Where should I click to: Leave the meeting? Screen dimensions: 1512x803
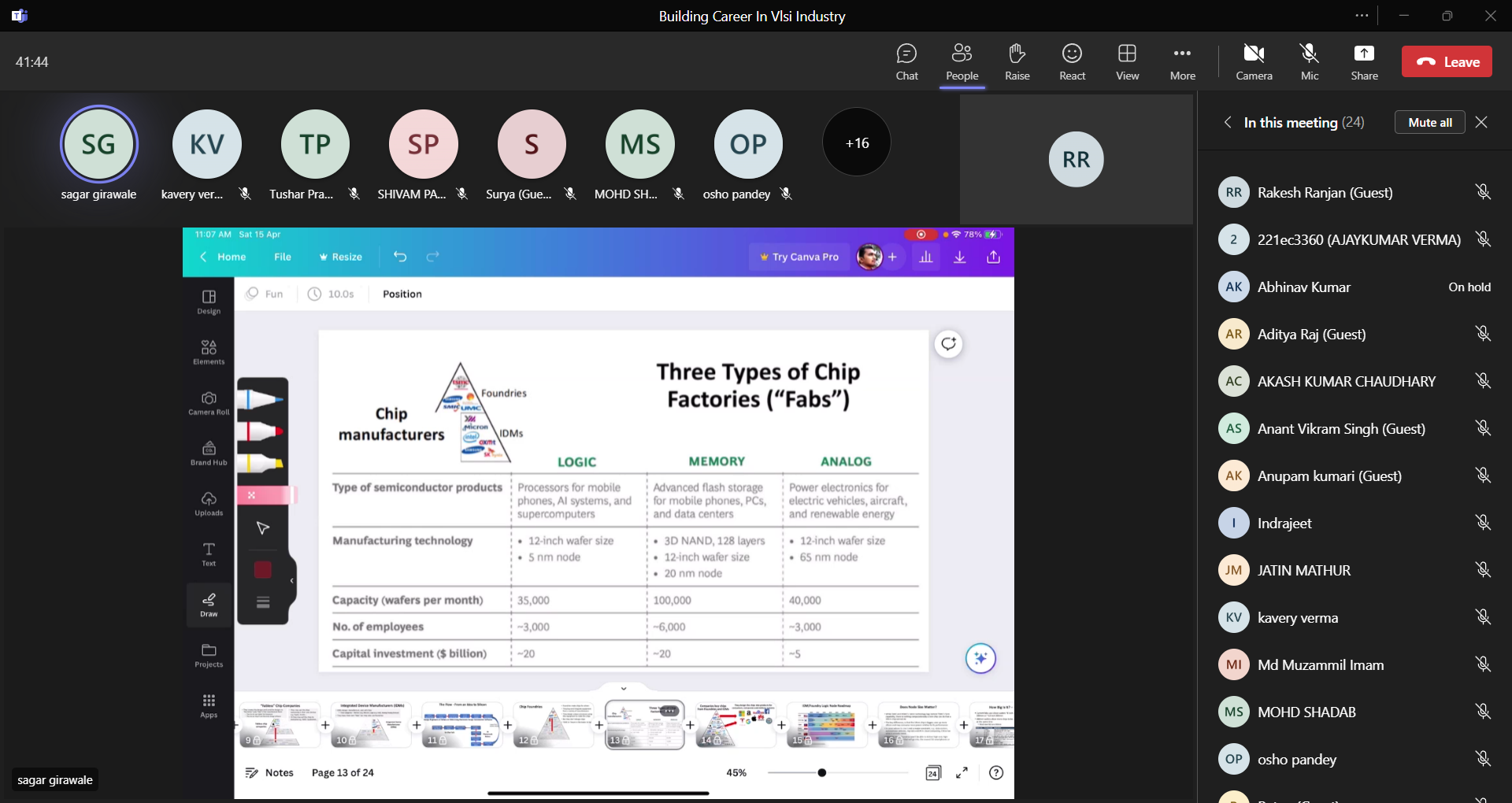[1447, 62]
